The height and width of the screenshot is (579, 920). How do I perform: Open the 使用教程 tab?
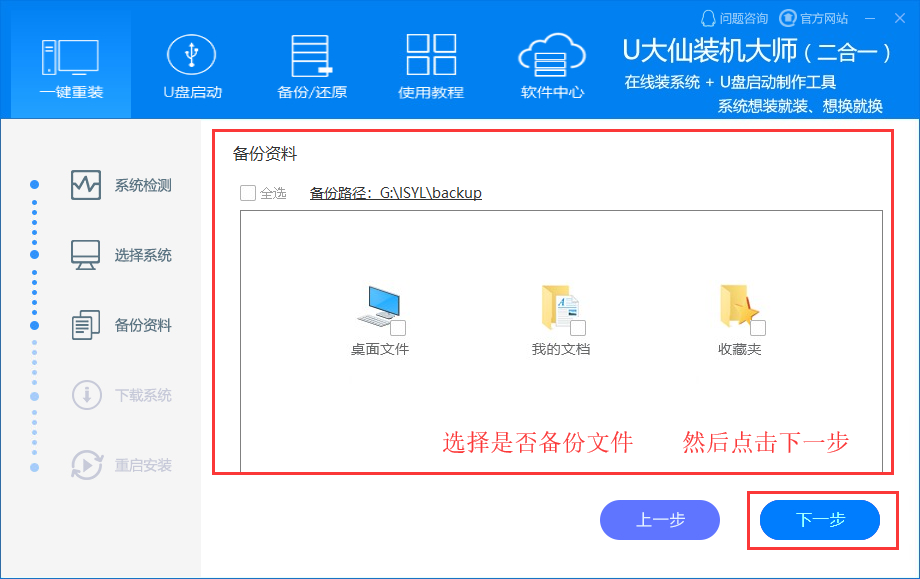[431, 66]
